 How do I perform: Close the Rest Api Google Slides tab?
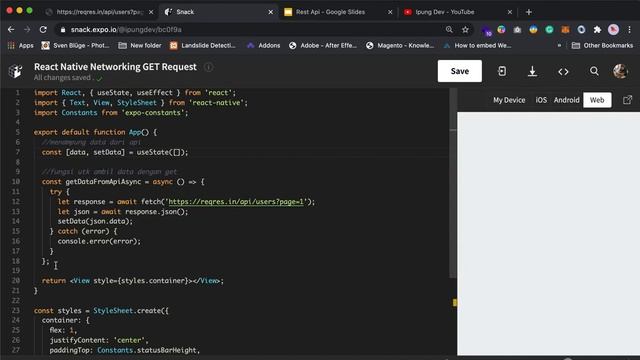(x=390, y=12)
